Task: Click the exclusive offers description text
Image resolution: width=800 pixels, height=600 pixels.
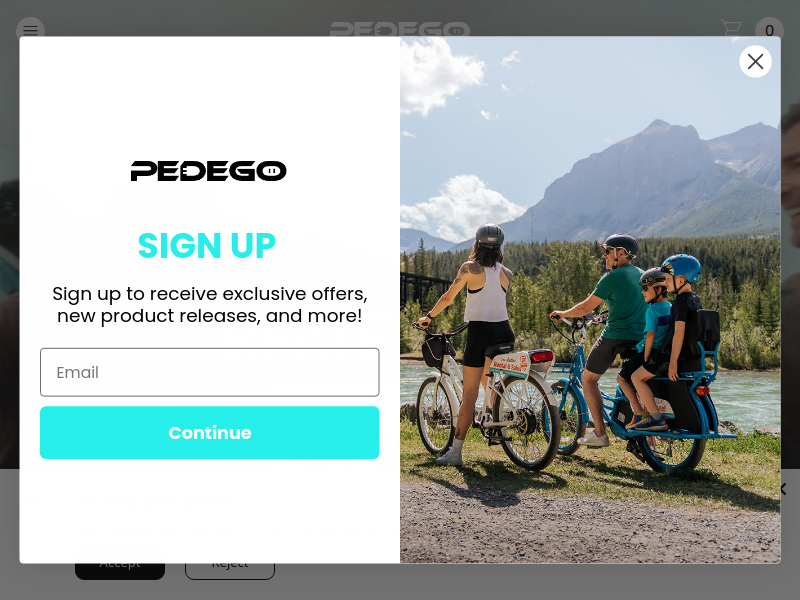Action: [x=210, y=305]
